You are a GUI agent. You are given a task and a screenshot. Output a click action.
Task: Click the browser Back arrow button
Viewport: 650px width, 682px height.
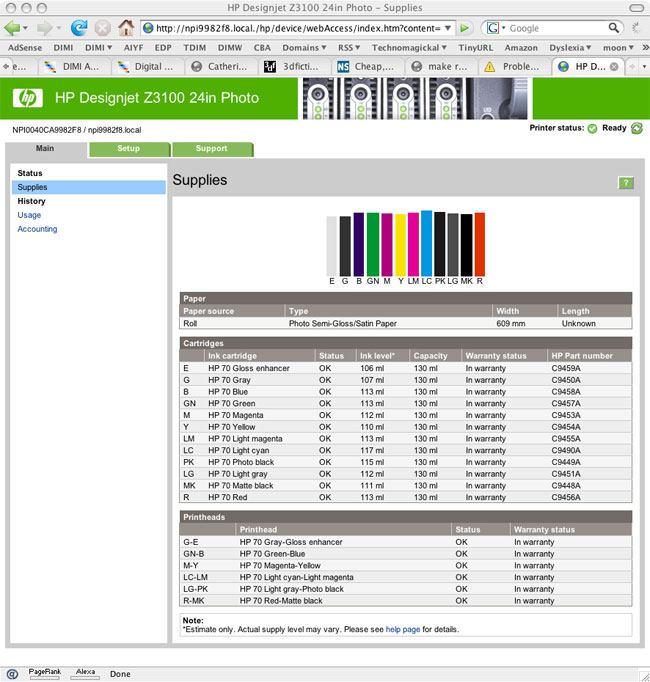[12, 28]
